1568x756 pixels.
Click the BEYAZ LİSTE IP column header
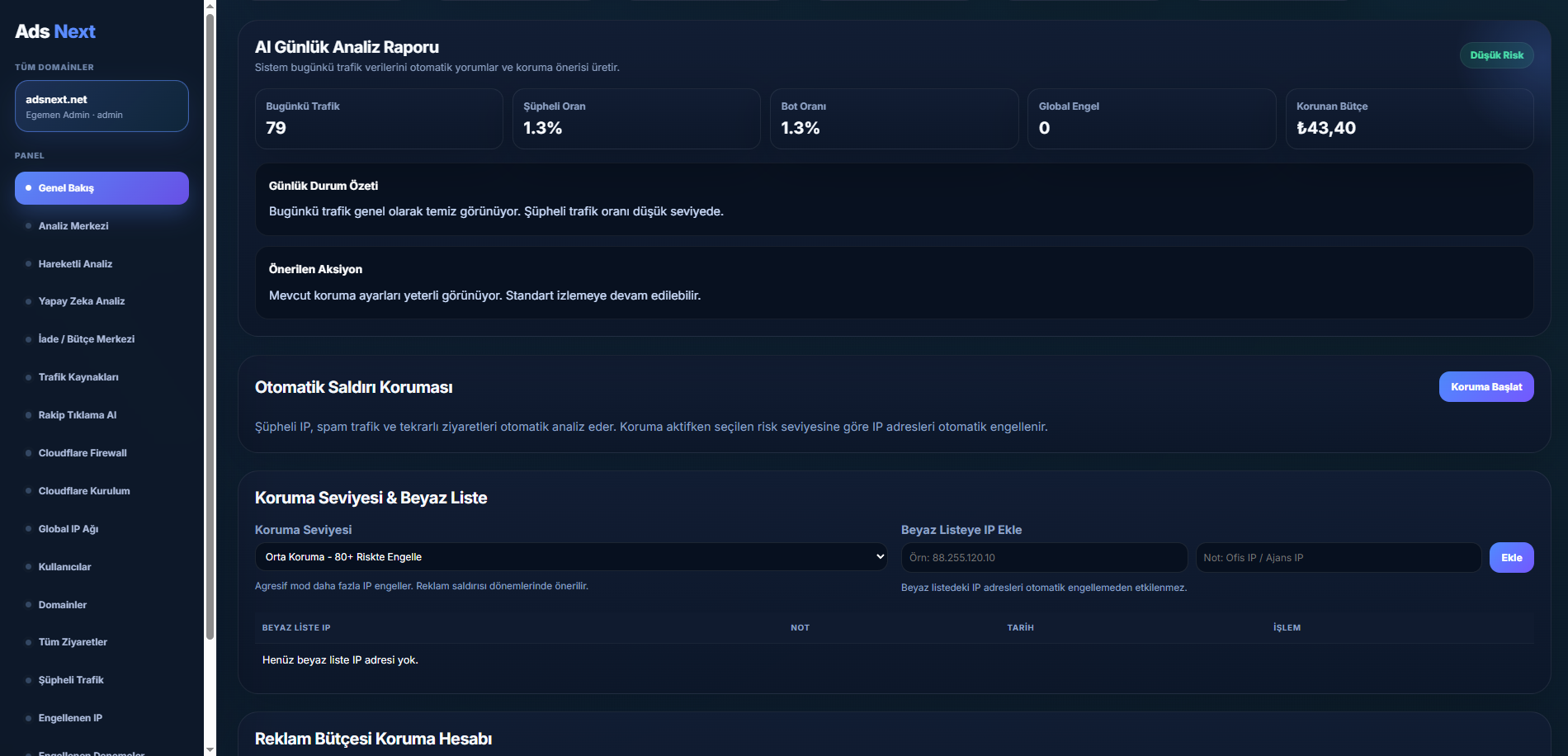[x=296, y=628]
